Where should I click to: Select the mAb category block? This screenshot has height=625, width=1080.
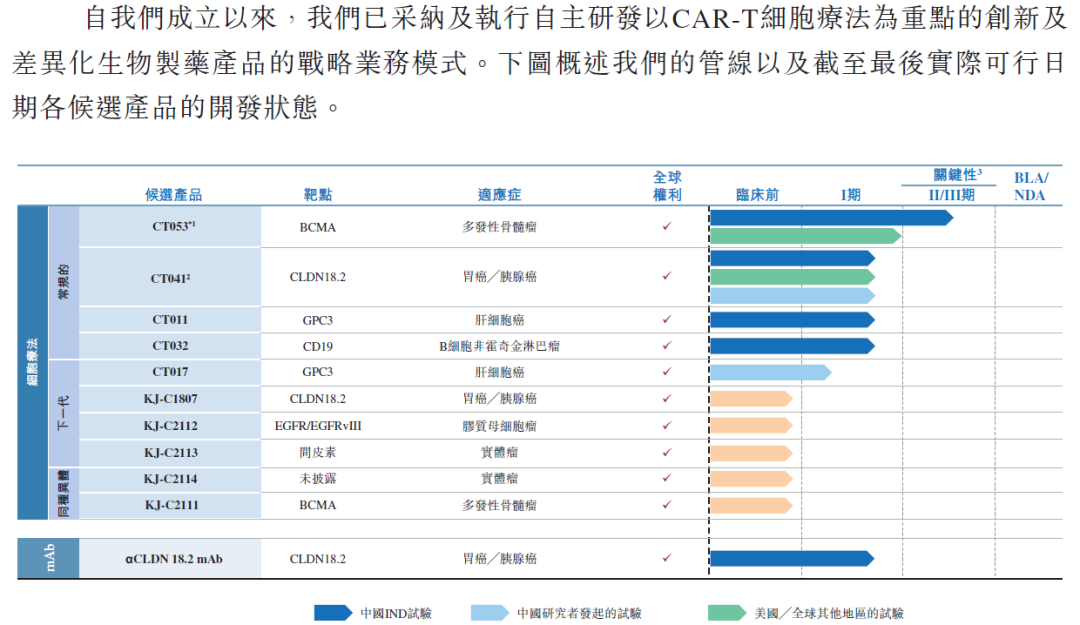pos(48,558)
